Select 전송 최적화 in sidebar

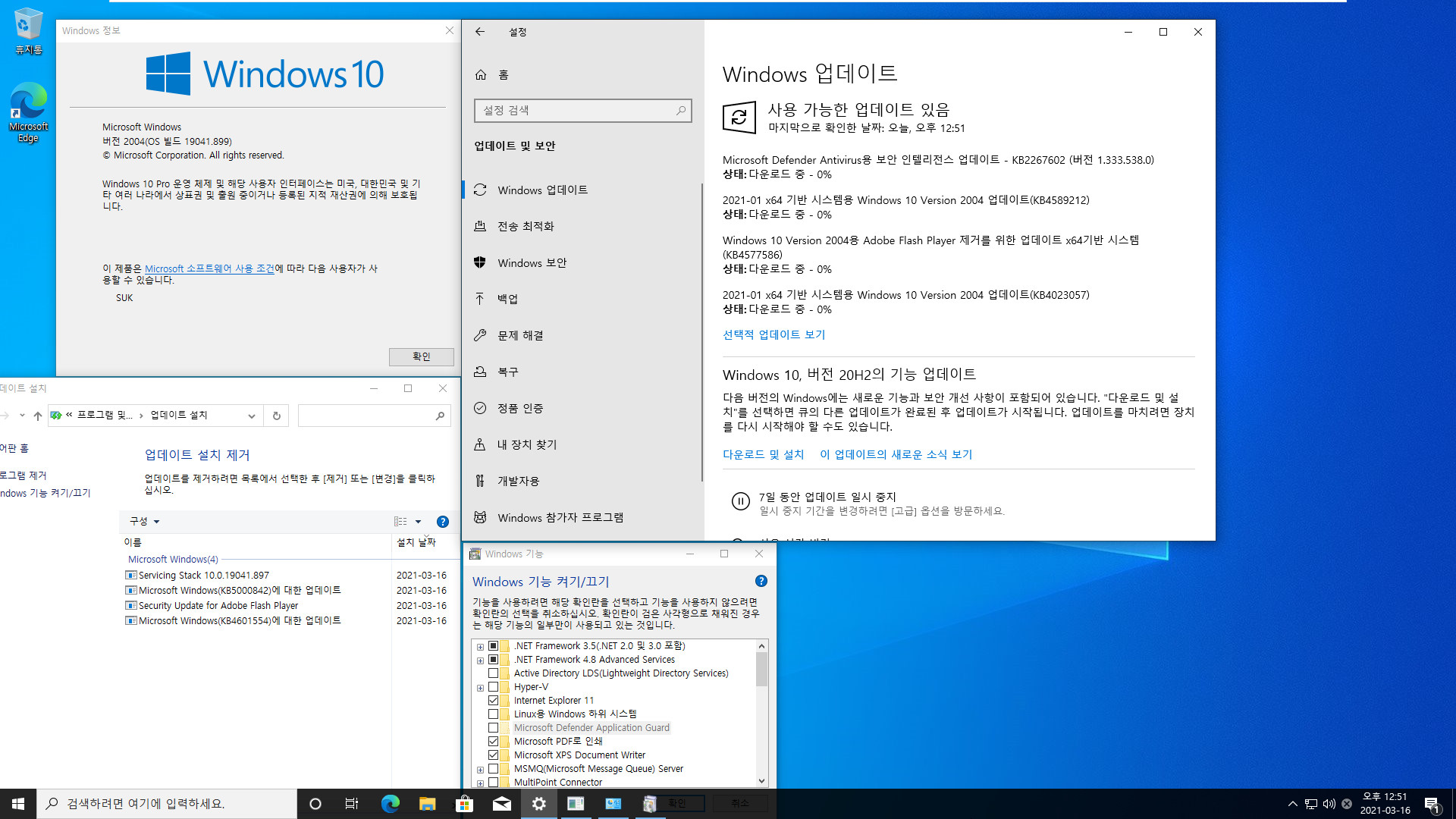tap(582, 226)
